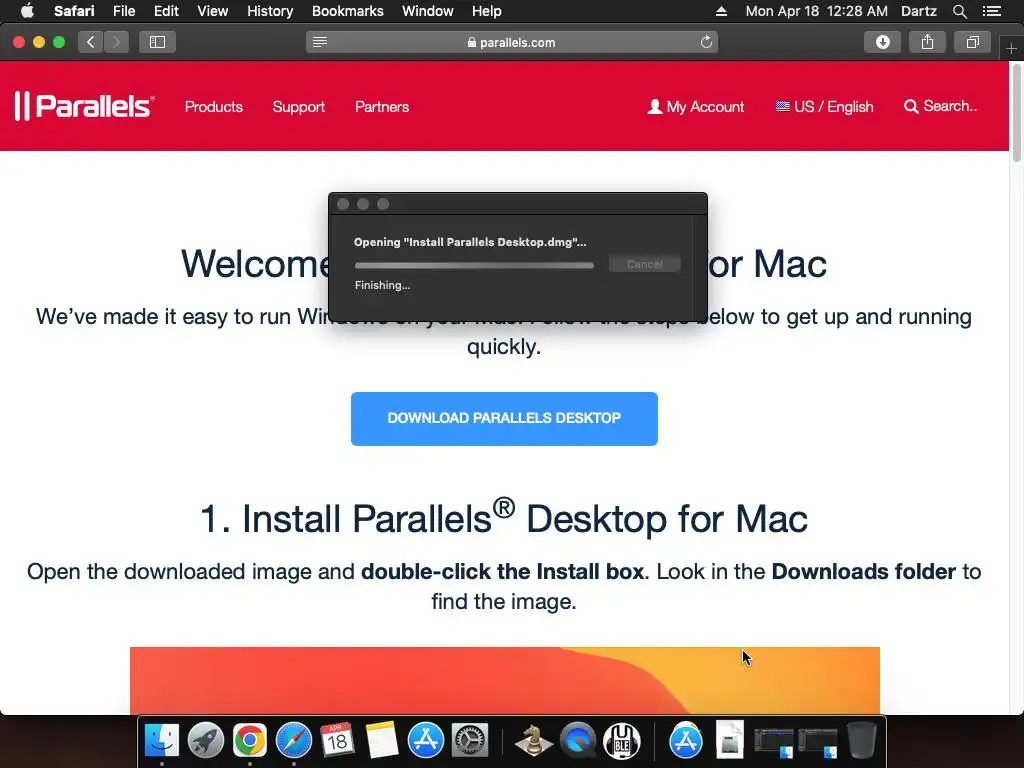Go forward with Safari forward arrow
The height and width of the screenshot is (768, 1024).
(x=116, y=42)
